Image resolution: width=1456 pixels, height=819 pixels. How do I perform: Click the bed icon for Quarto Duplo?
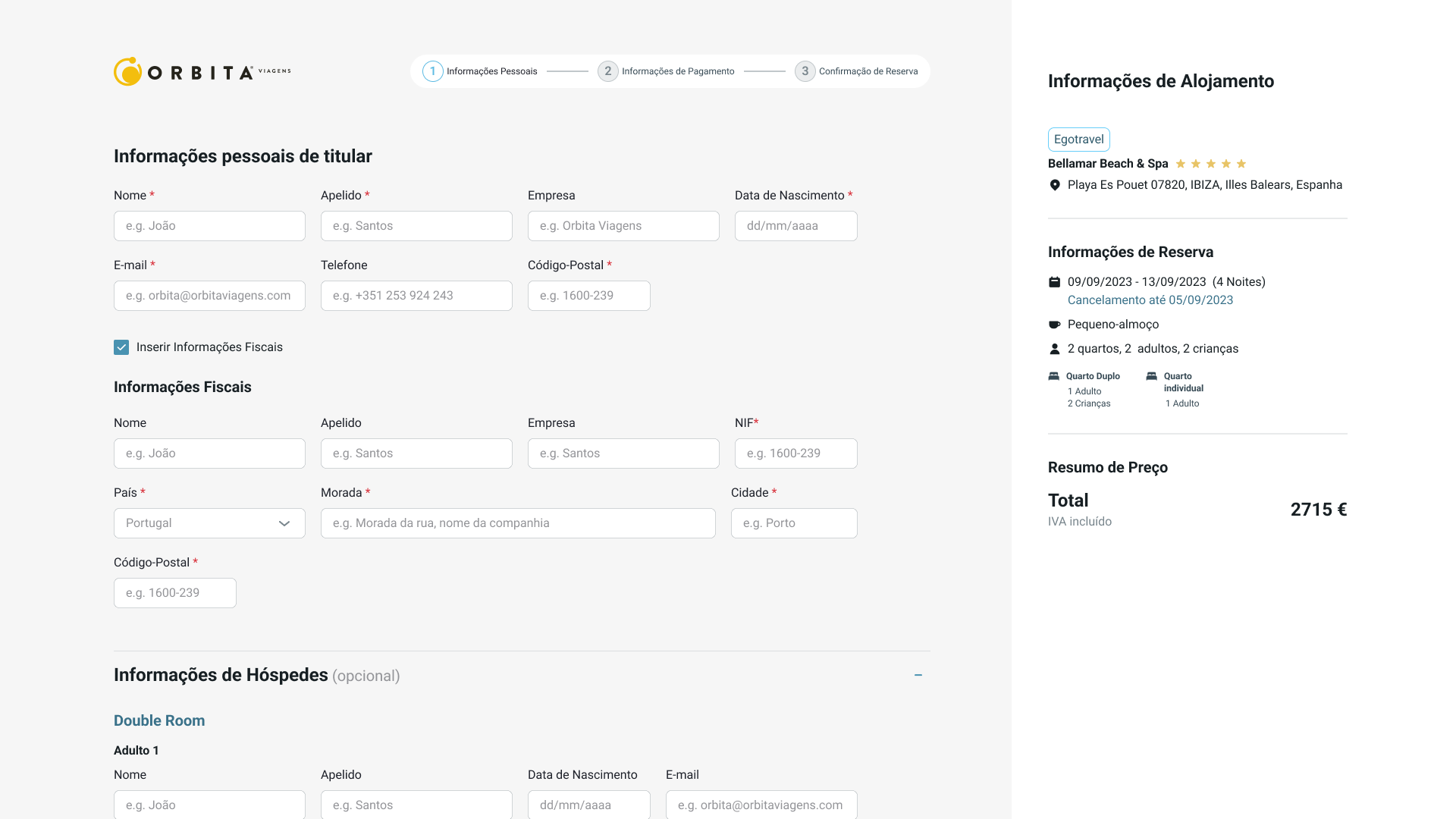tap(1054, 376)
